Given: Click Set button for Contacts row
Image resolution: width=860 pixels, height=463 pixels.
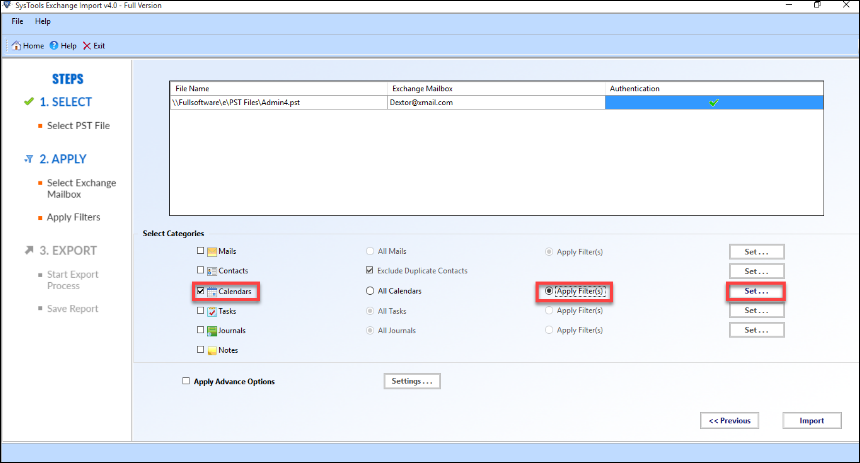Looking at the screenshot, I should tap(756, 271).
